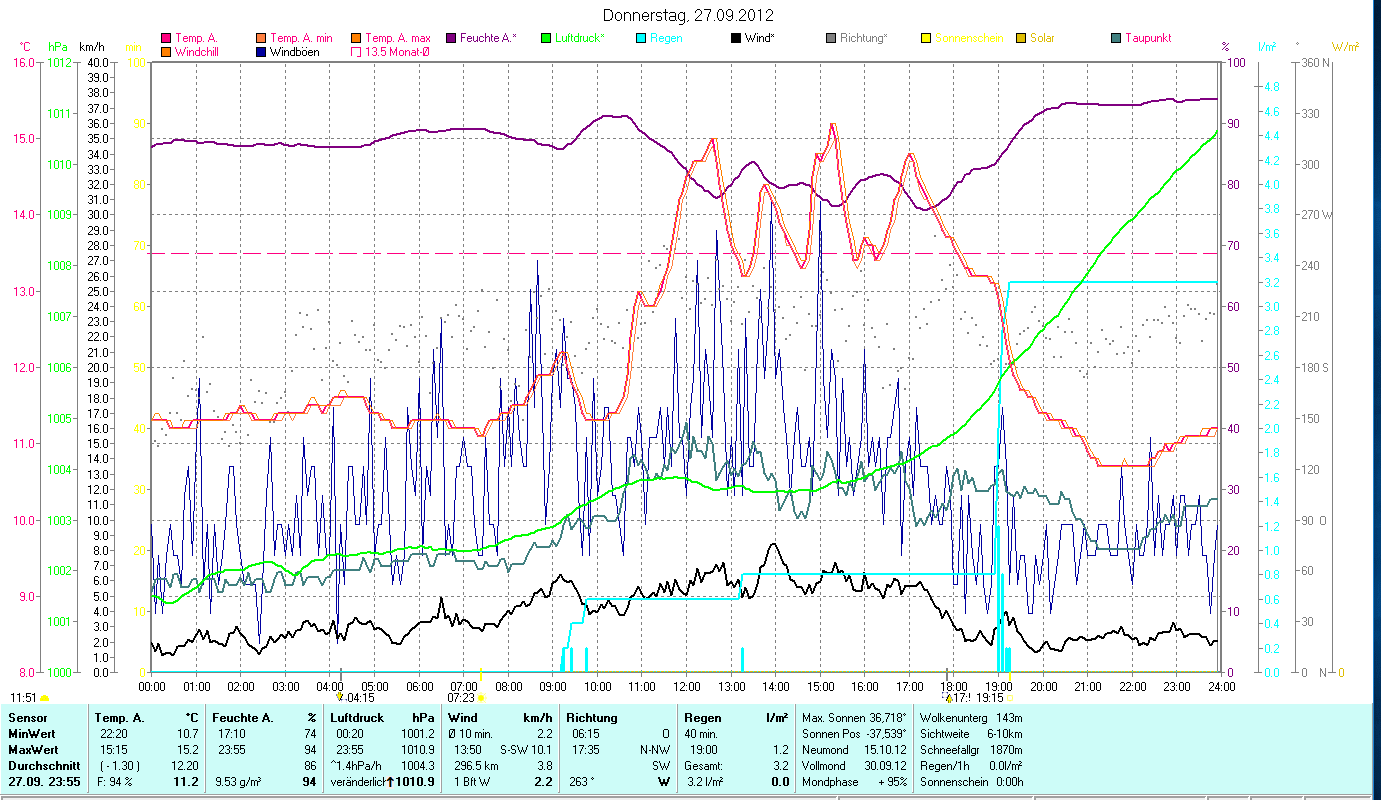
Task: Click the Luftdruck table header
Action: pos(356,718)
